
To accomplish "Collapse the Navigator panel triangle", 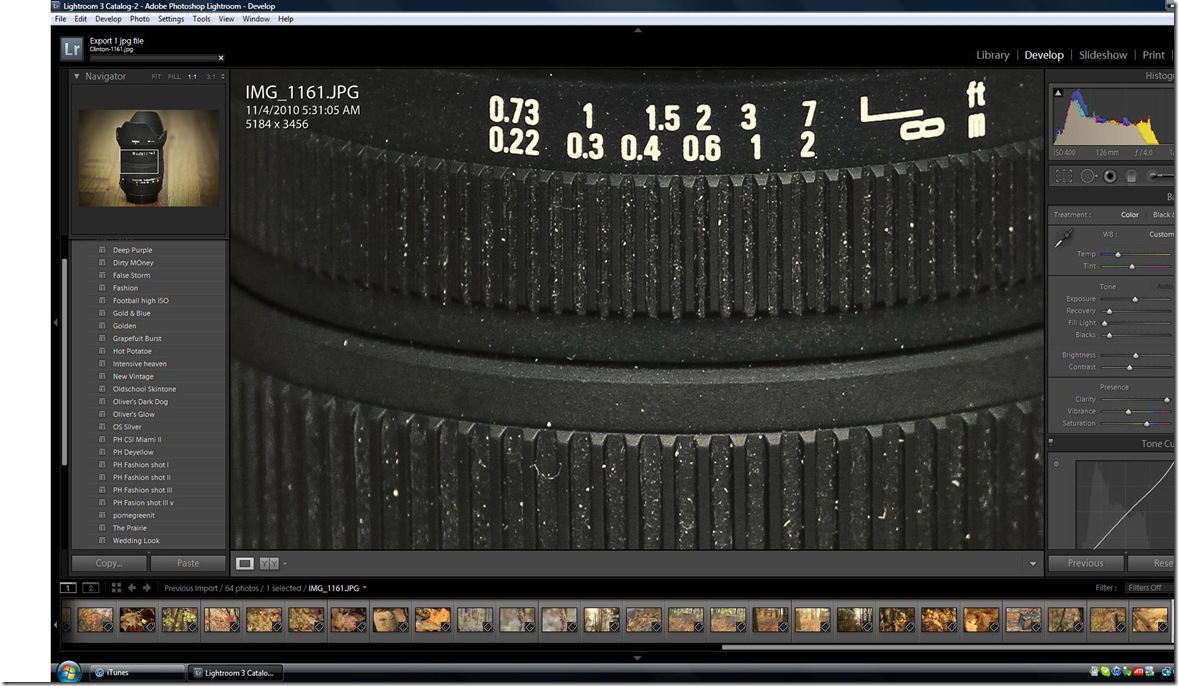I will tap(76, 76).
